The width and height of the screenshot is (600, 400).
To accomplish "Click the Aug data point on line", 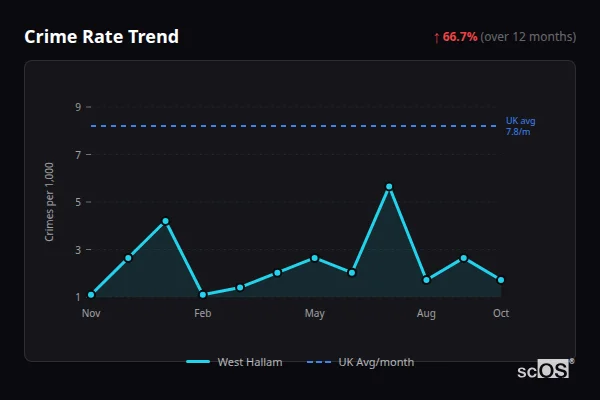I will coord(426,280).
